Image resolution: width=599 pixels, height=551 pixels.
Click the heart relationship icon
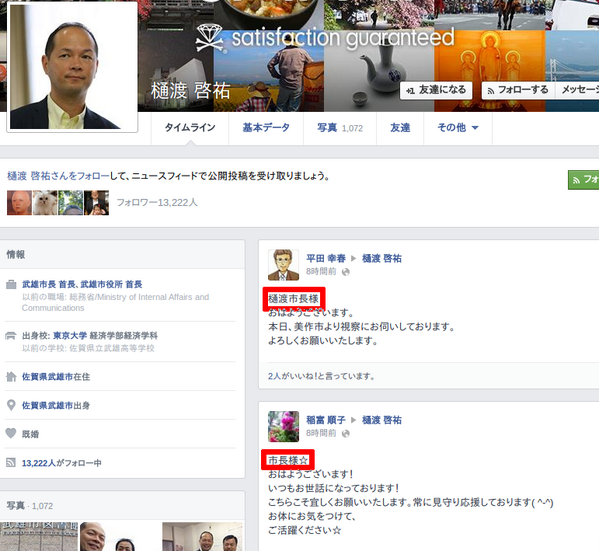pos(11,433)
